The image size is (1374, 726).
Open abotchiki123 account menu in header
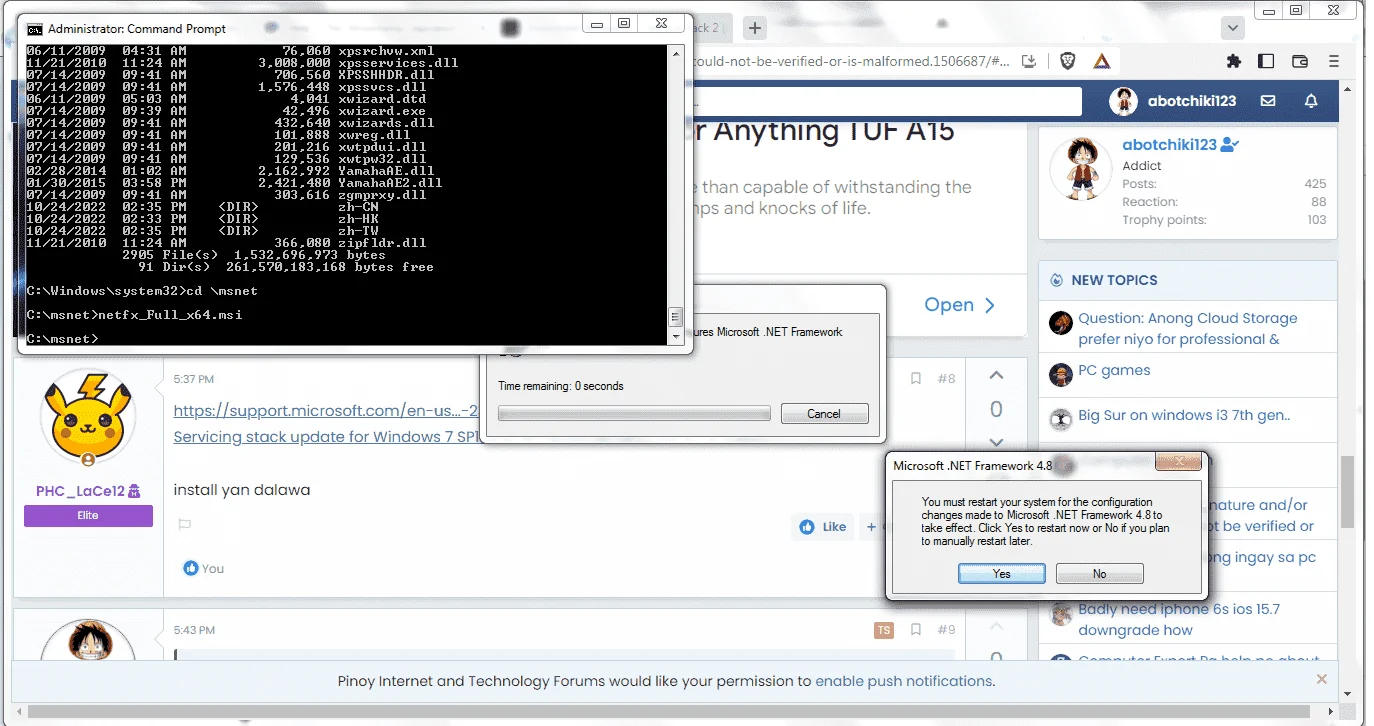[1174, 101]
